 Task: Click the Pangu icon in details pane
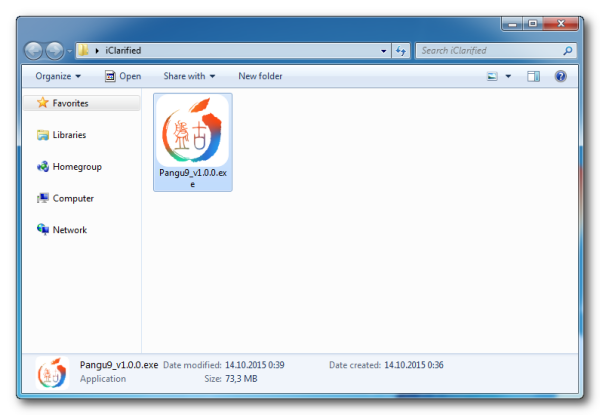(53, 373)
